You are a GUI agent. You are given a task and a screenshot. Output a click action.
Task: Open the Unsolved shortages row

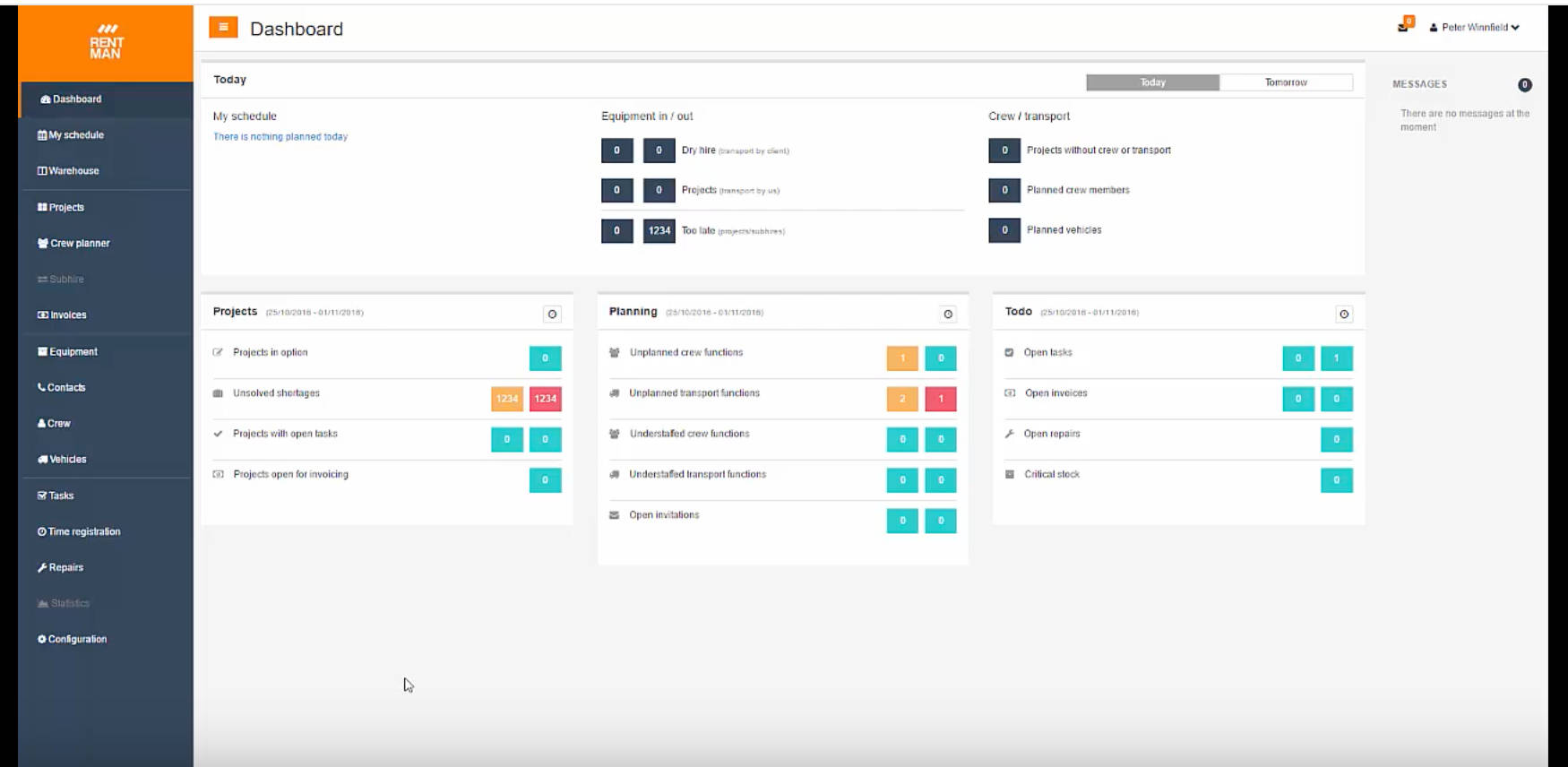(x=276, y=393)
